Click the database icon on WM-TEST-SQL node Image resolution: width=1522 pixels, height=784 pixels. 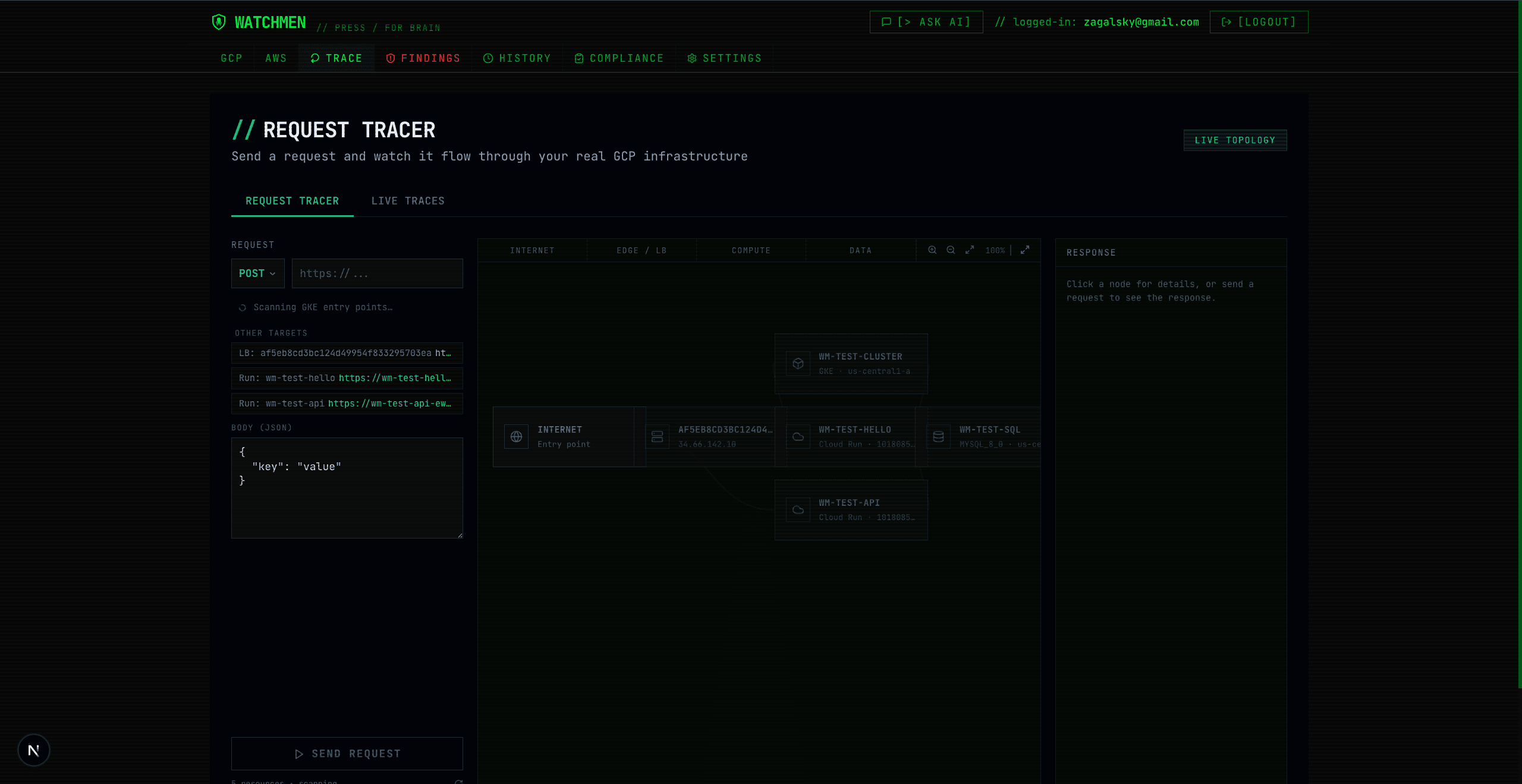click(938, 437)
